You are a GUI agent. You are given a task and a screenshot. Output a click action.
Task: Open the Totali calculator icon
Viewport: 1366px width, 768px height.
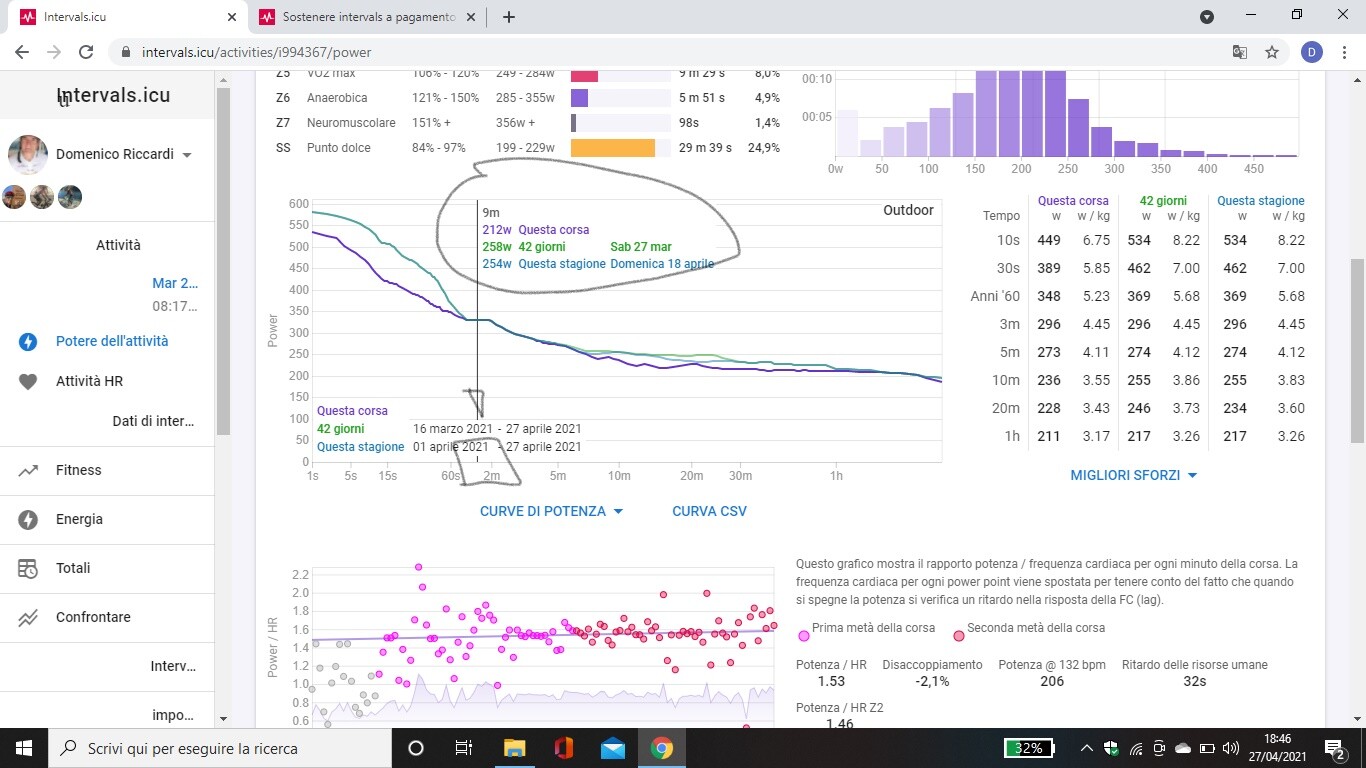tap(28, 568)
